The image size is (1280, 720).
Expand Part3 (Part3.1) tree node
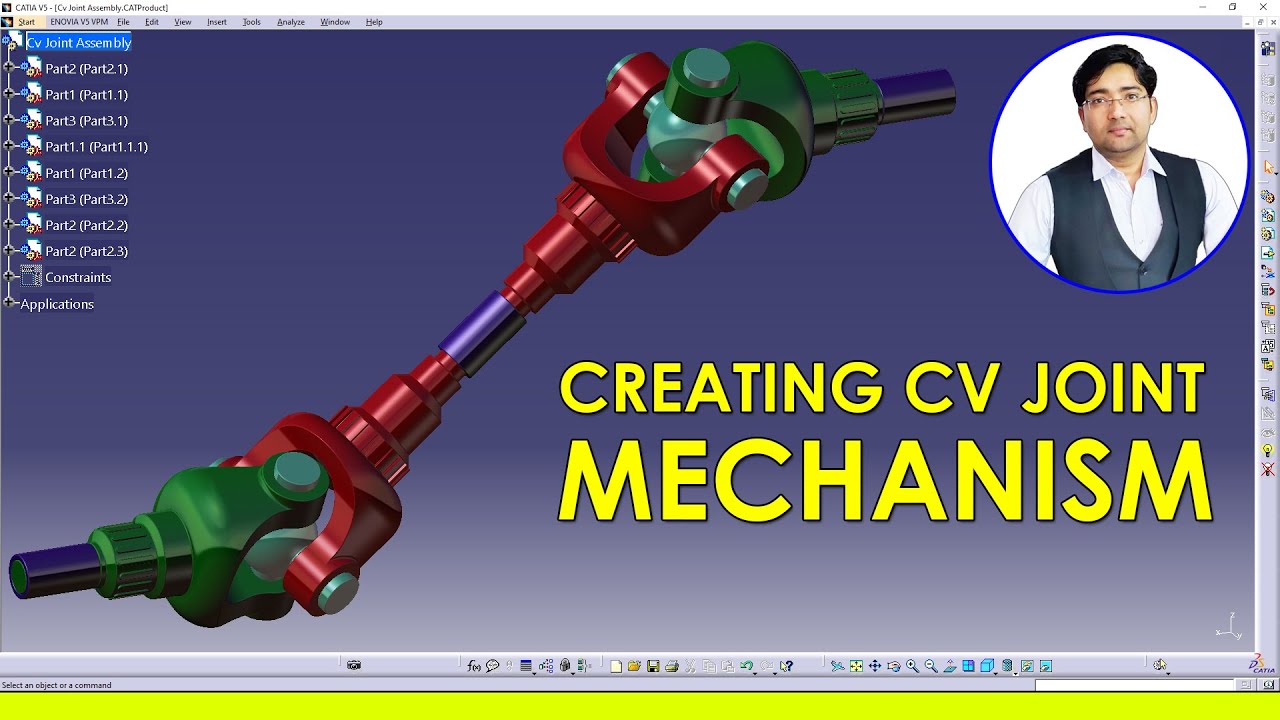point(9,120)
